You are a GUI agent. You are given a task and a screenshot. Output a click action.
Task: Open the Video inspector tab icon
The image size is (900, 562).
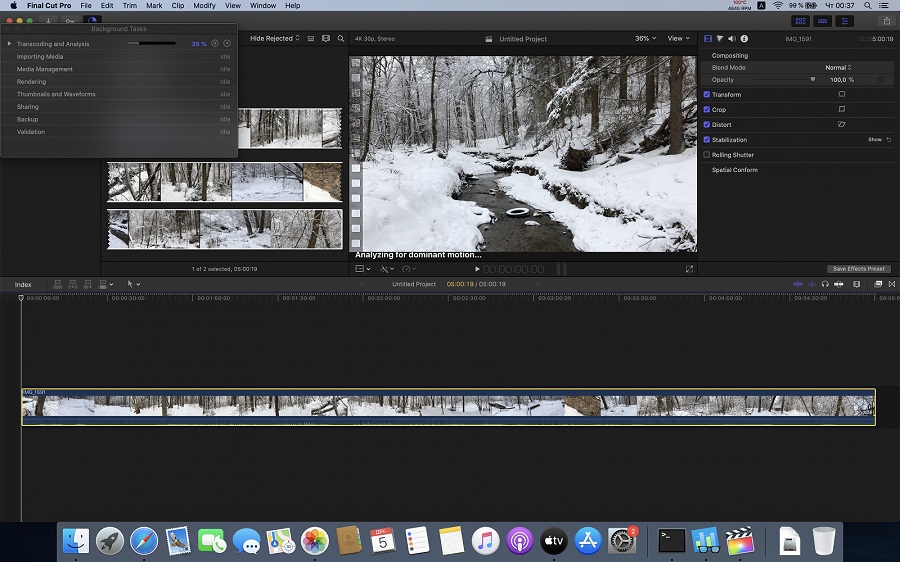[x=708, y=39]
